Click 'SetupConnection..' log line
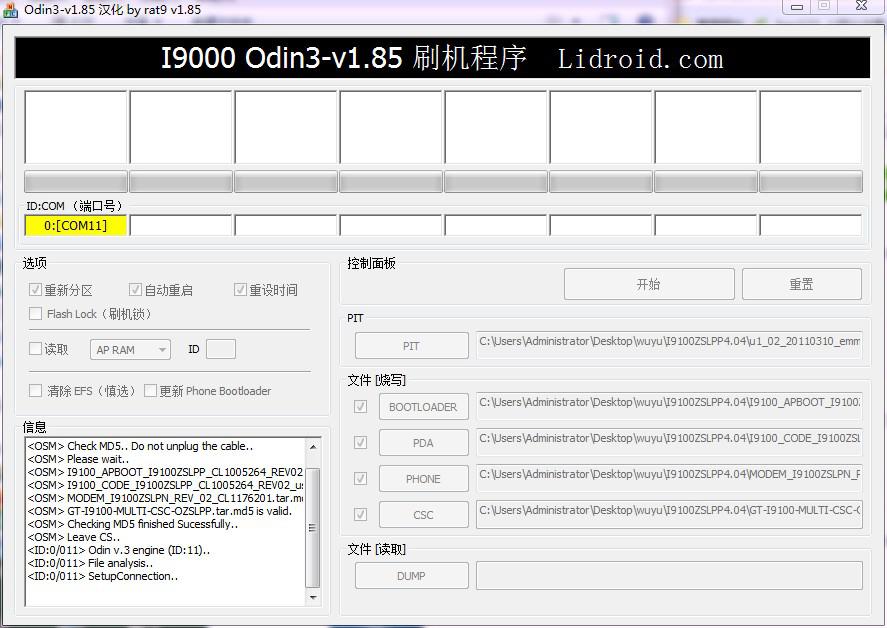The image size is (887, 628). (102, 576)
